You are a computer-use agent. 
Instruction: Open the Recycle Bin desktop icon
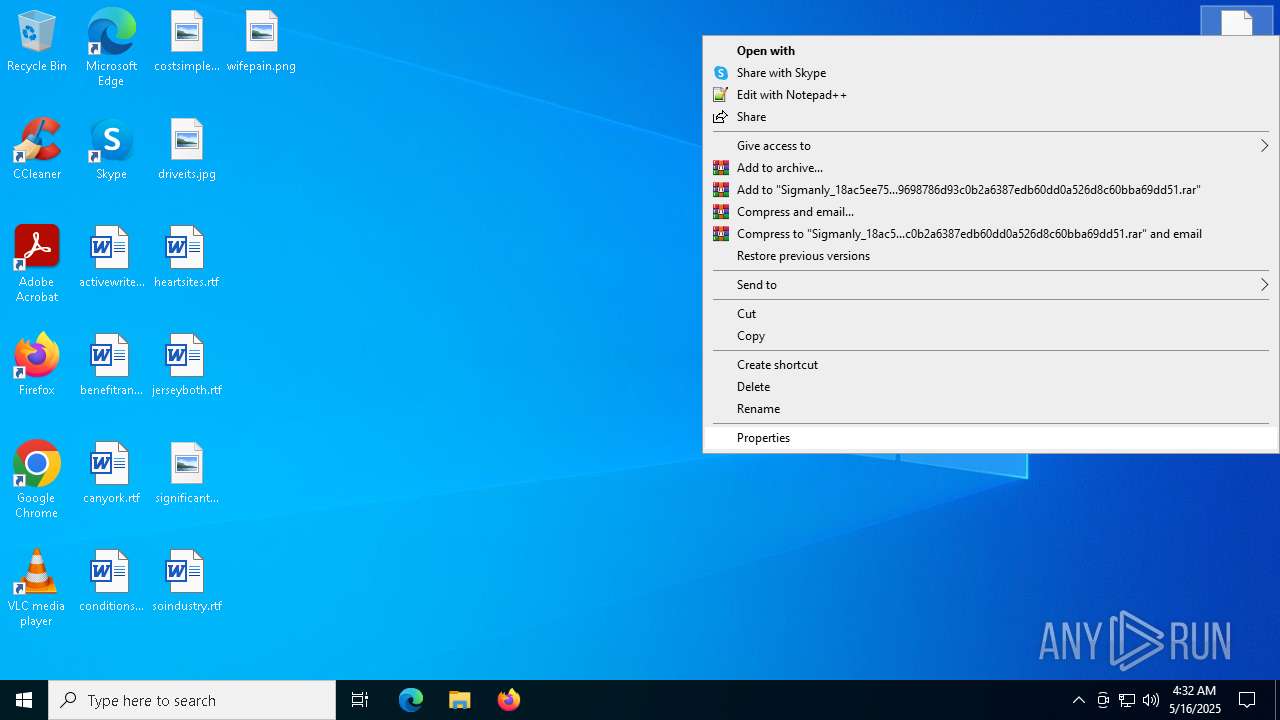37,42
